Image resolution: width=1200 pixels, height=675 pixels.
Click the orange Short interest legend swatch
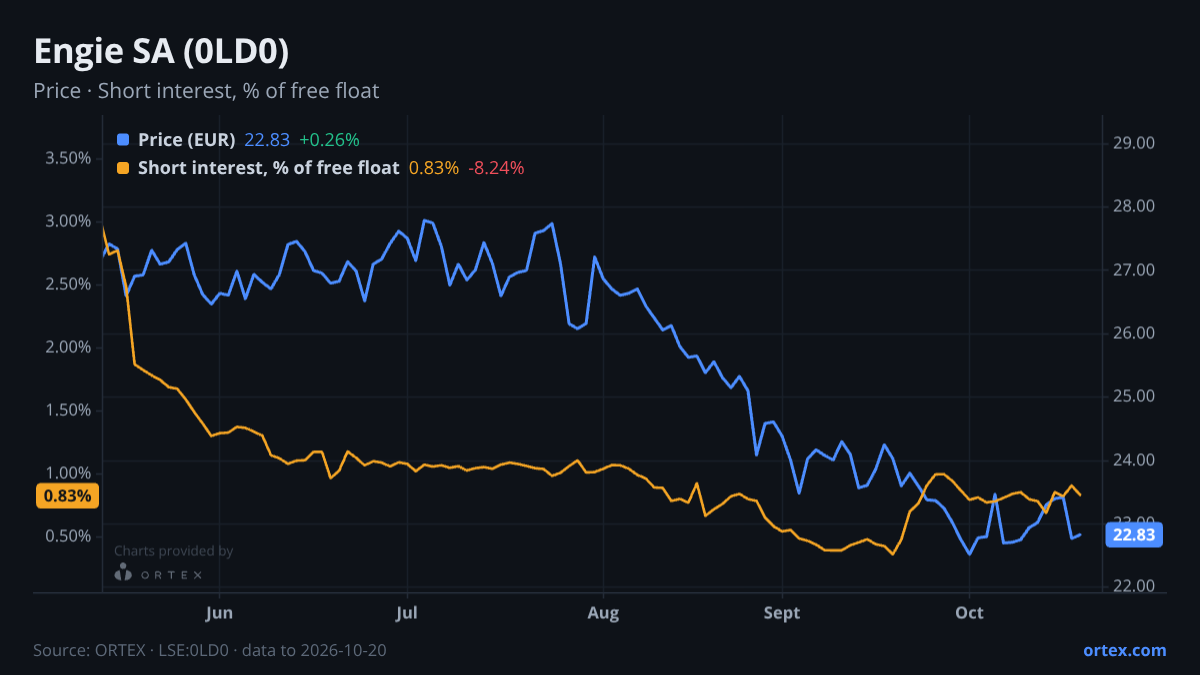coord(123,168)
